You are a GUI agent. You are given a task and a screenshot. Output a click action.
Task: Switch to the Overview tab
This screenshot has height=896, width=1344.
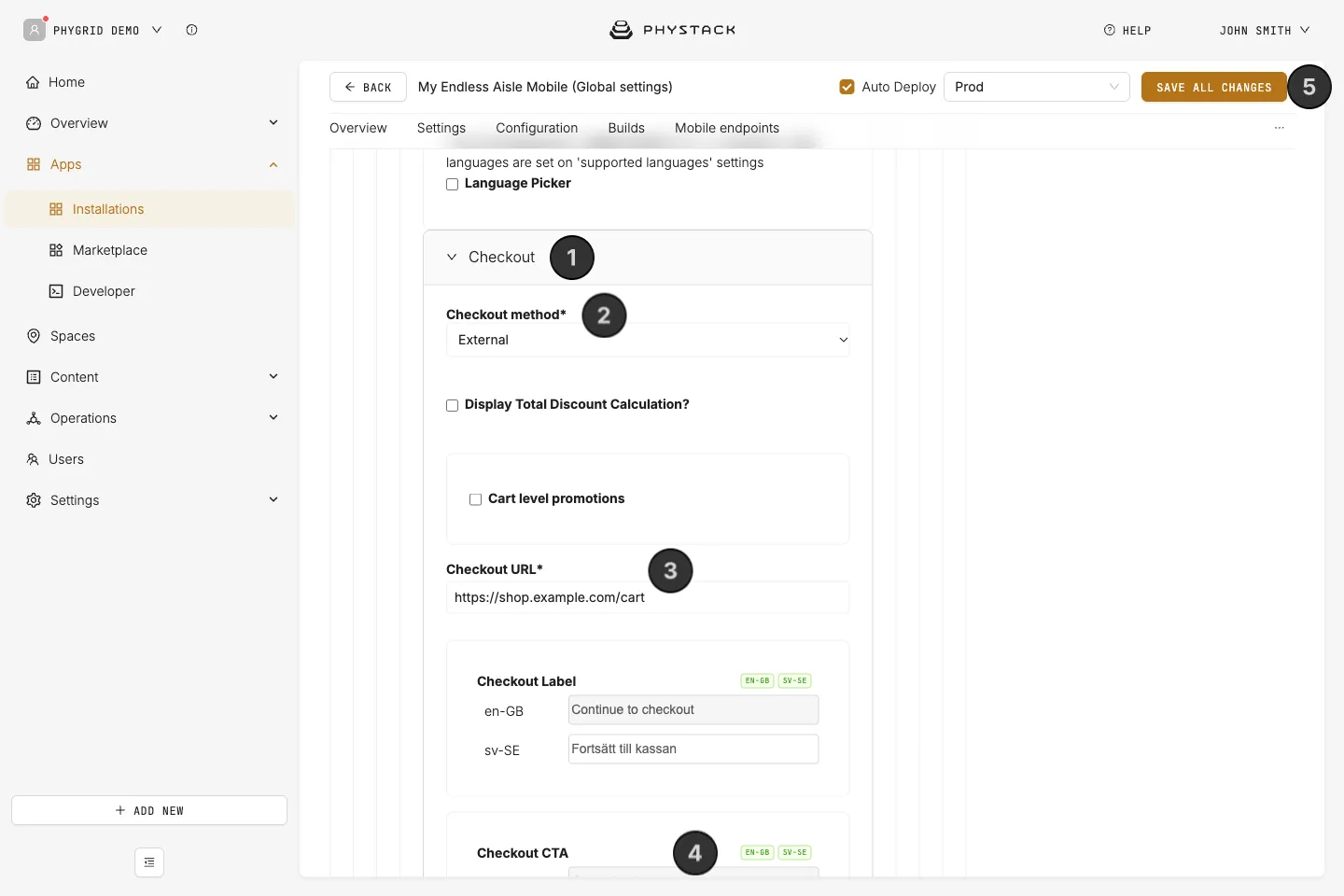tap(358, 128)
